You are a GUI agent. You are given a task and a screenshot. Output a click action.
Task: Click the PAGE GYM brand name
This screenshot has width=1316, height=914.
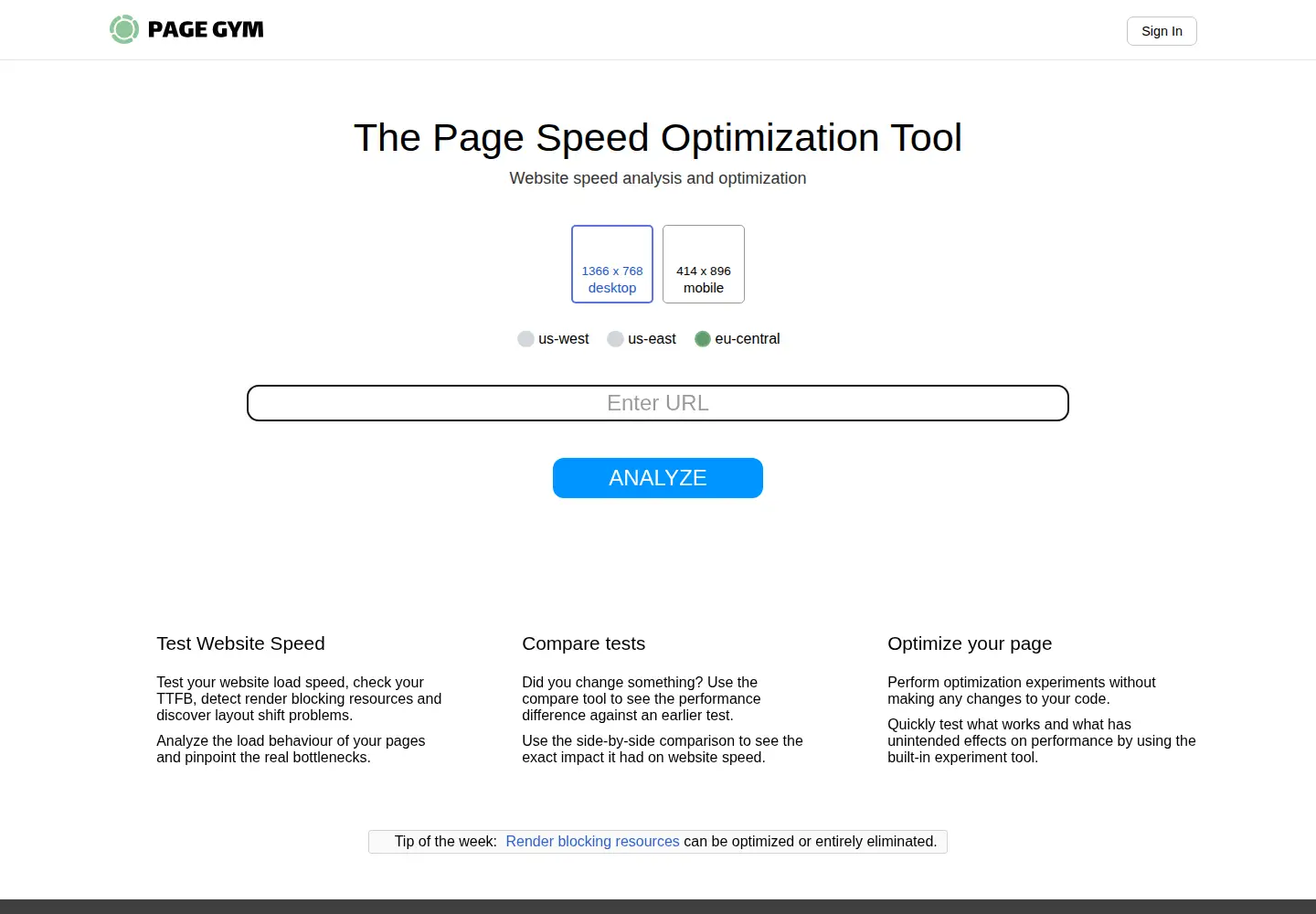click(x=206, y=30)
